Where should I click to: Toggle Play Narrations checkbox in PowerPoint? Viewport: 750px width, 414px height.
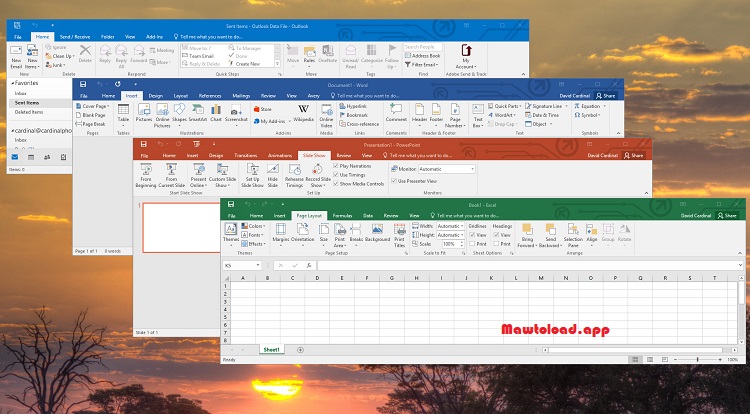click(336, 166)
